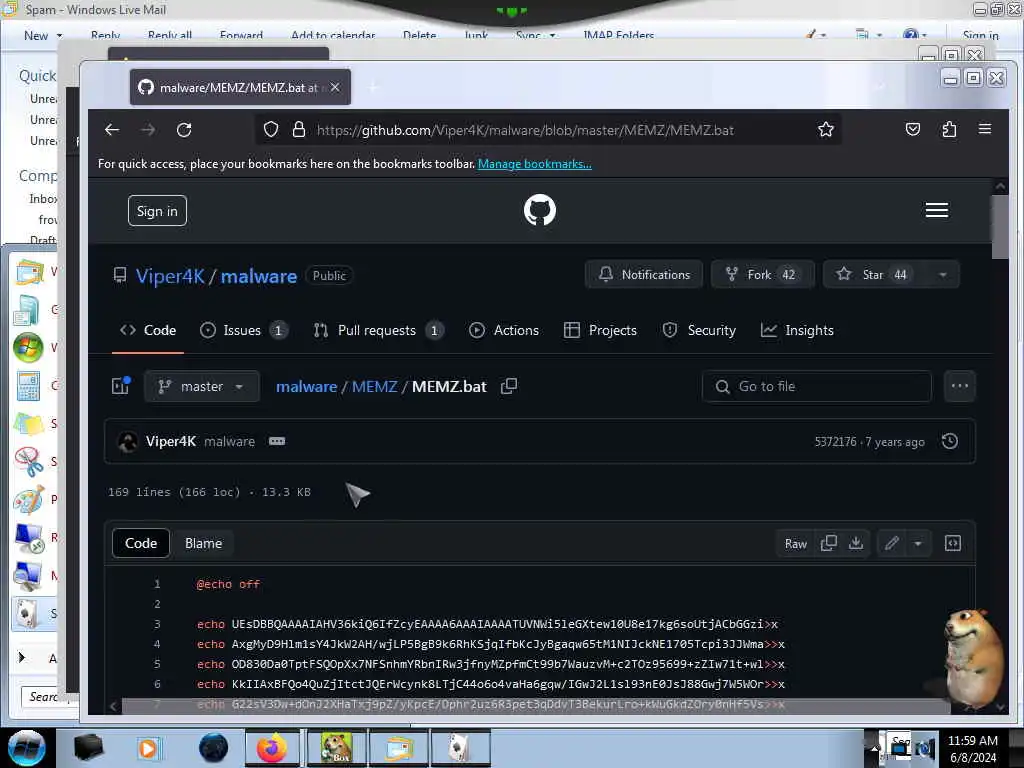This screenshot has height=768, width=1024.
Task: Open the Security tab
Action: (x=699, y=330)
